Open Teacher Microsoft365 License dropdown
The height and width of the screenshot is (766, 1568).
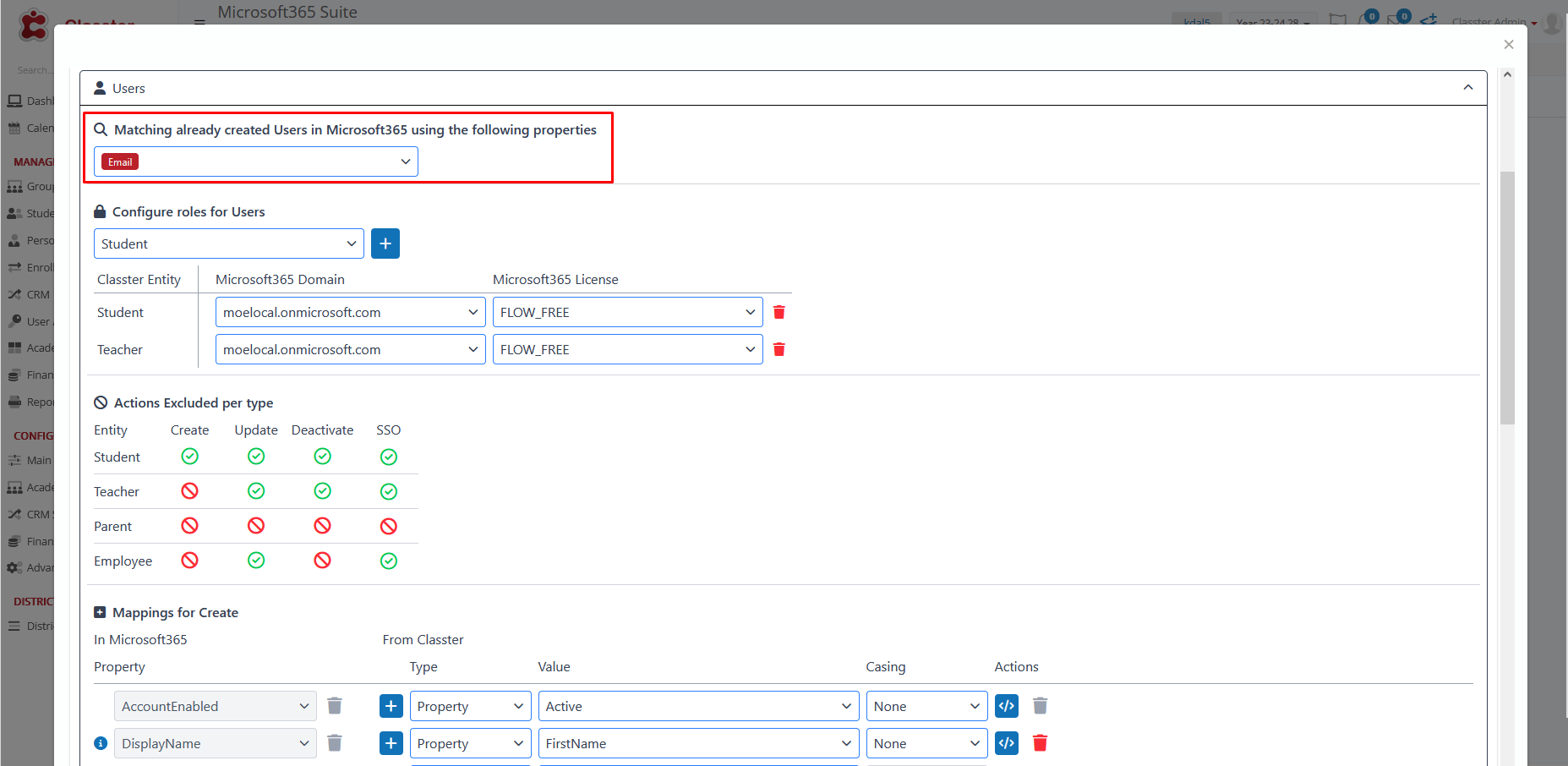point(628,349)
